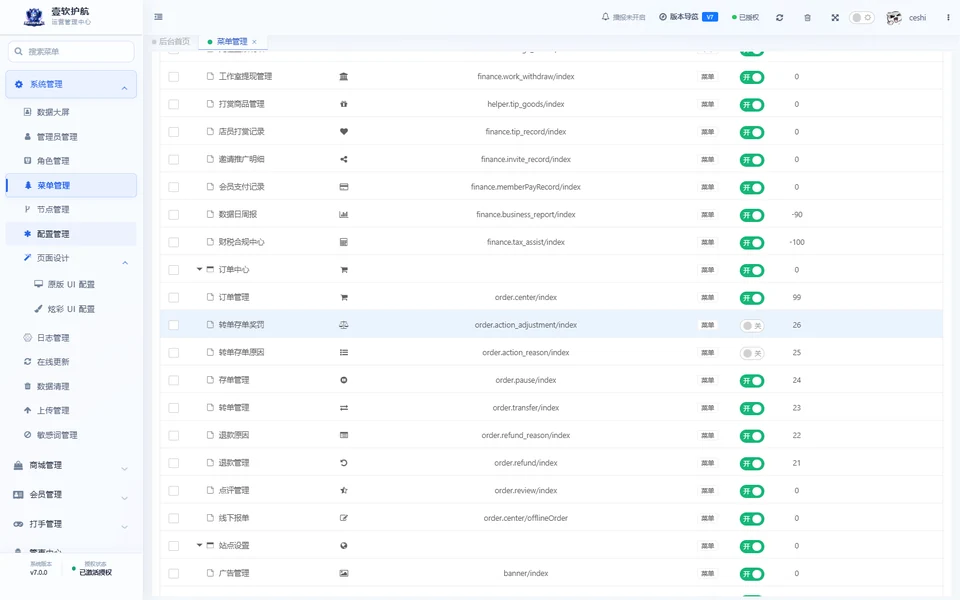960x600 pixels.
Task: Tick the 会员支付记录 row checkbox
Action: pyautogui.click(x=174, y=187)
